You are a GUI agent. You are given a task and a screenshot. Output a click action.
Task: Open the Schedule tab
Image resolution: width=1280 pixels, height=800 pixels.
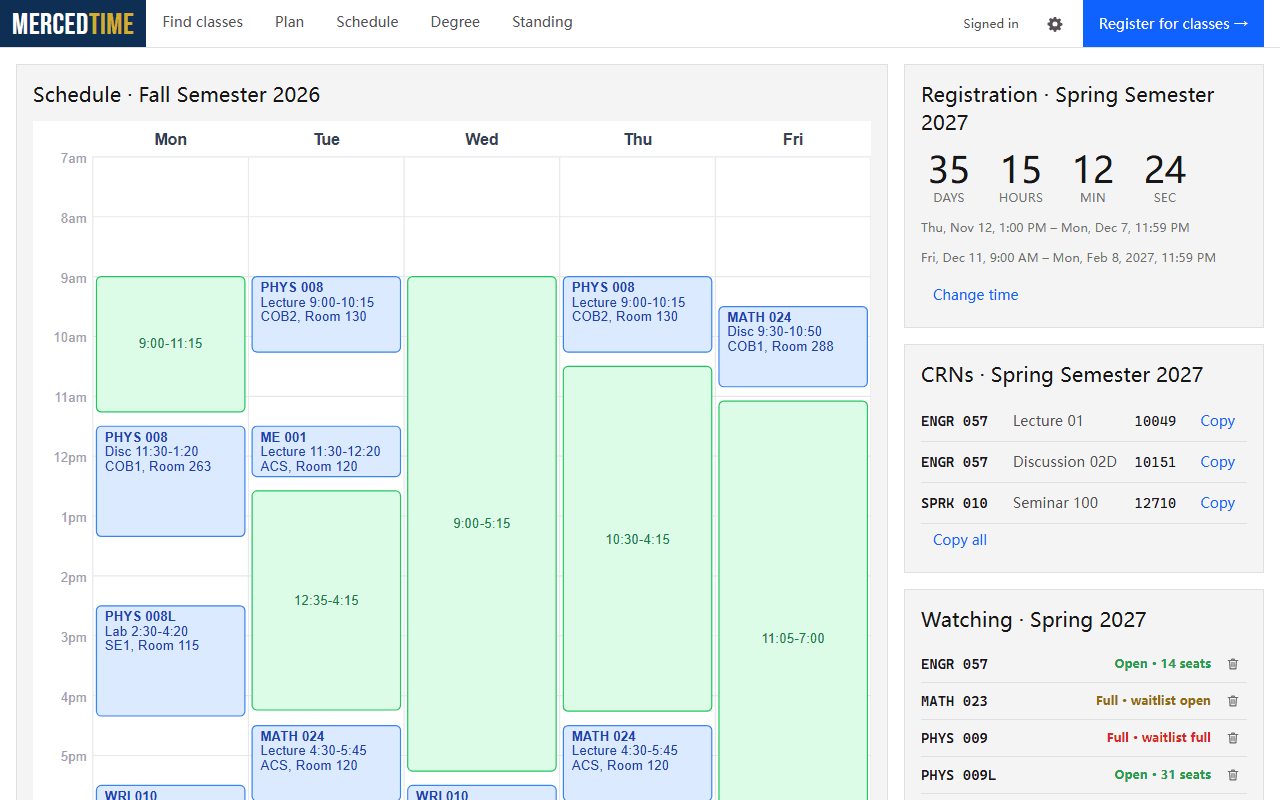(367, 22)
